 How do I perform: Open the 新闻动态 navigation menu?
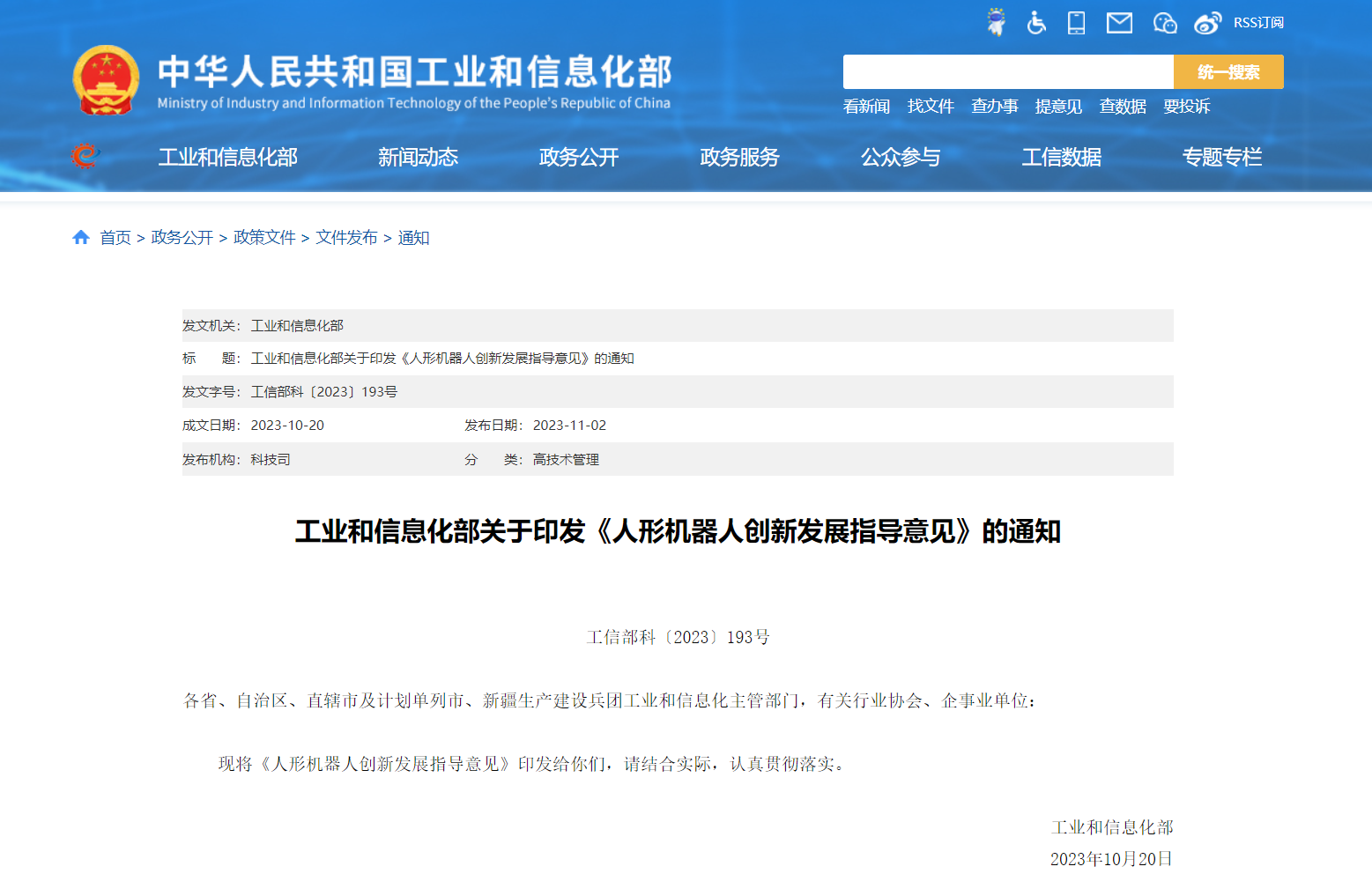click(x=418, y=157)
